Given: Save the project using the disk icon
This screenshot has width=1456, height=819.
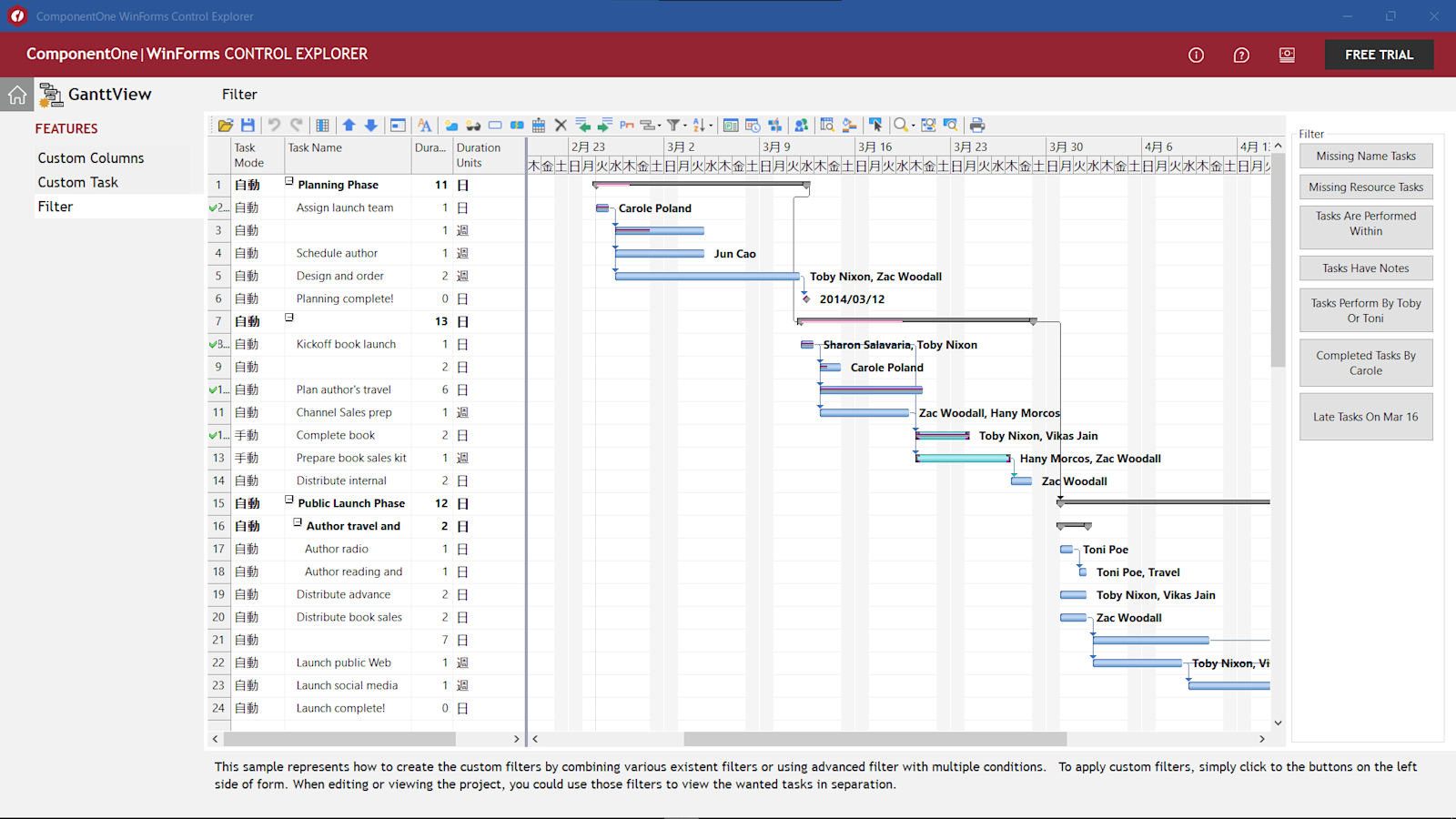Looking at the screenshot, I should coord(248,125).
